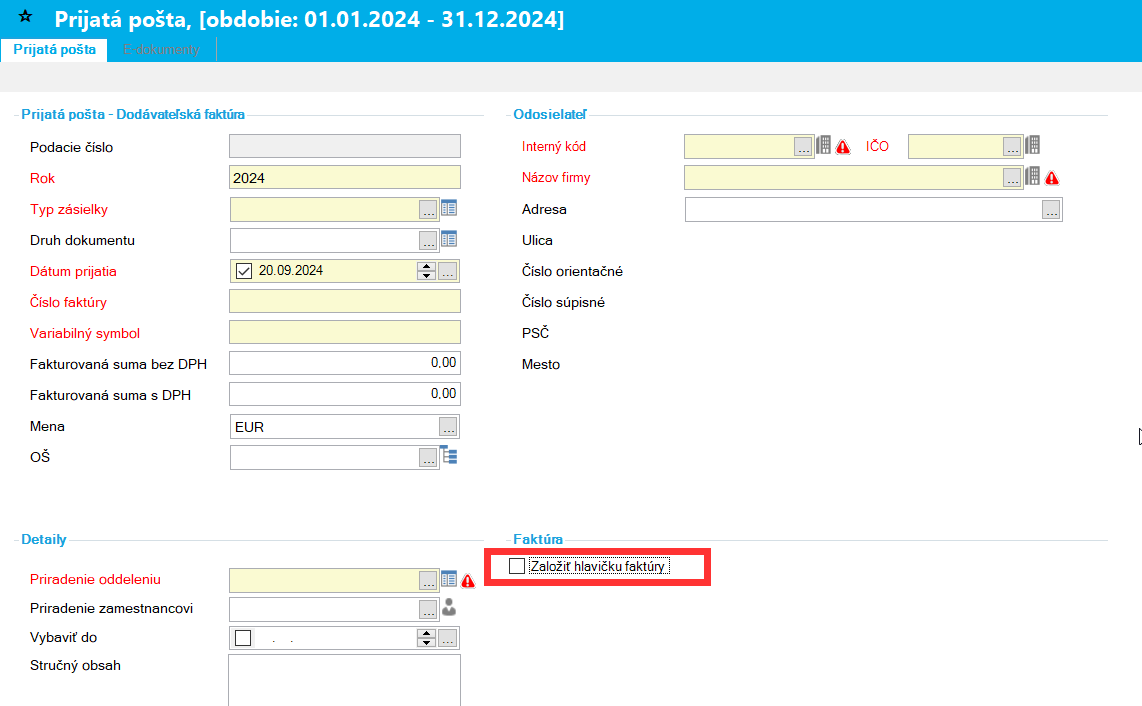Screen dimensions: 1142x706
Task: Click the person icon beside Priradenie zamestnancovi
Action: (449, 607)
